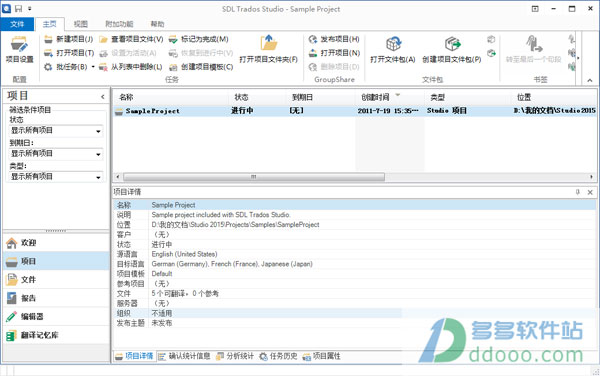
Task: Open 批任务(B) batch tasks
Action: pyautogui.click(x=65, y=67)
